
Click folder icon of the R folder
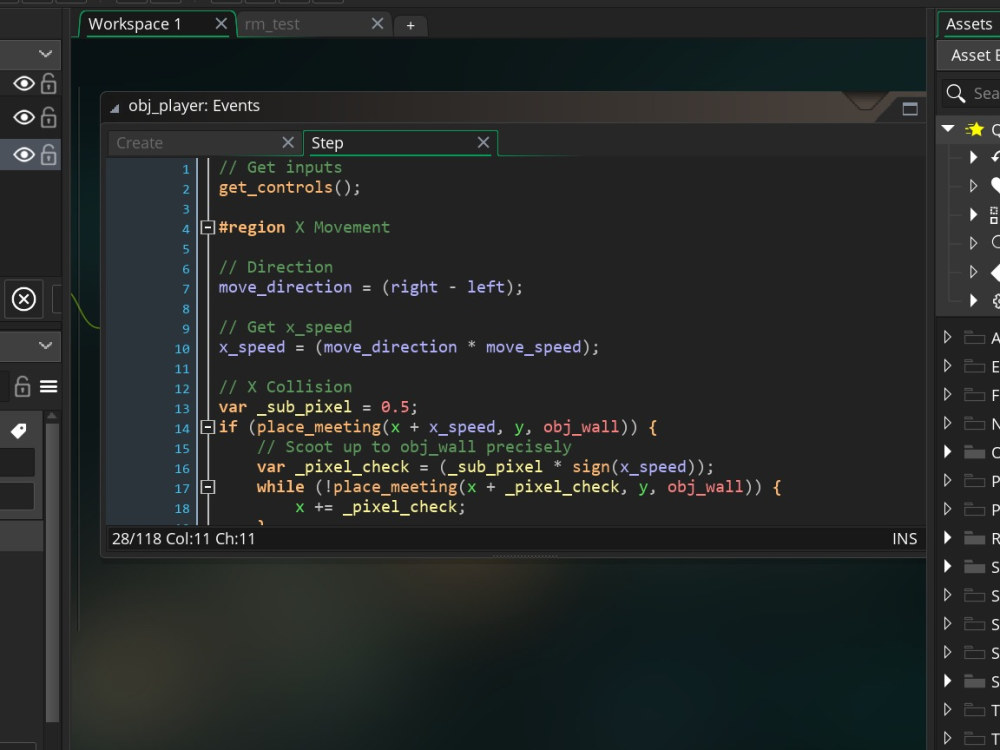[x=974, y=538]
